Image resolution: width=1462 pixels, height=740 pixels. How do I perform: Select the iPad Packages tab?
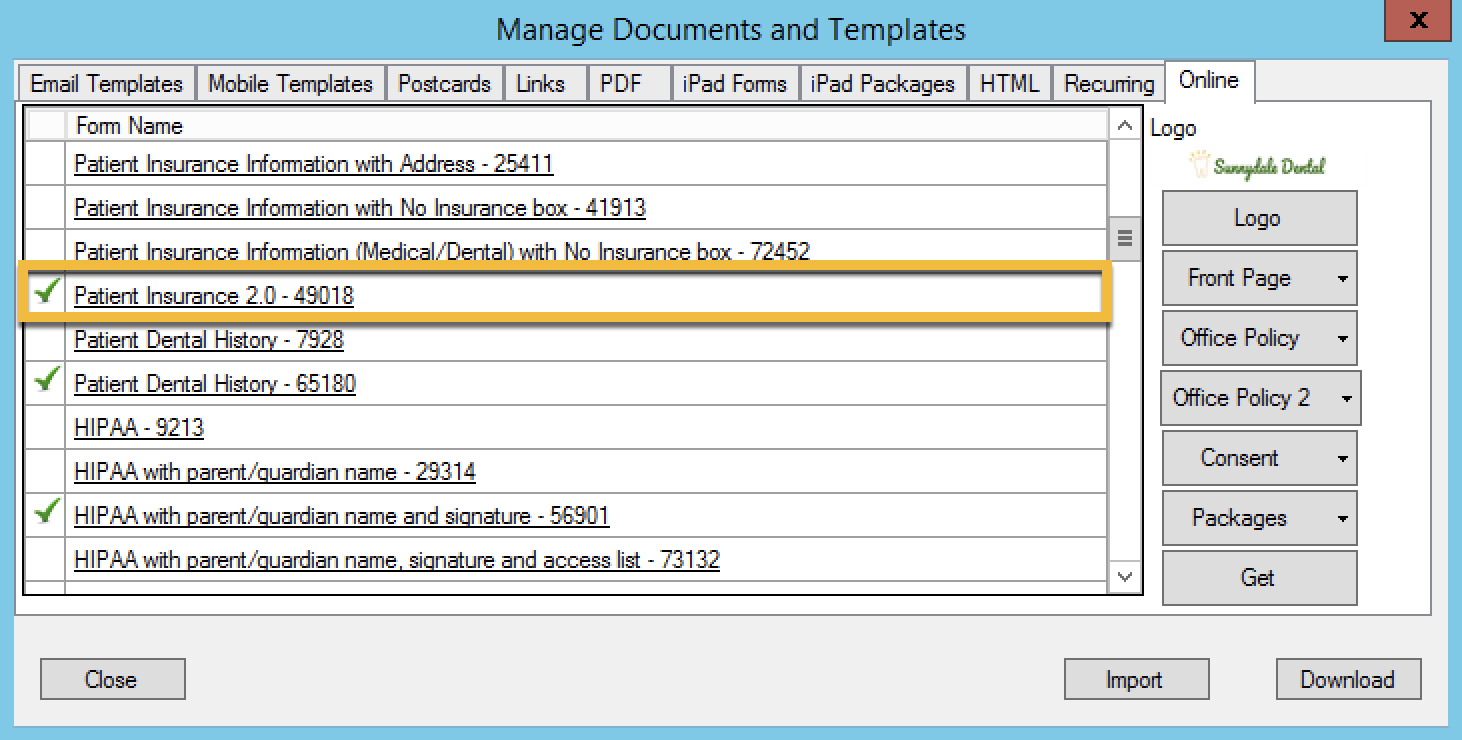coord(883,84)
